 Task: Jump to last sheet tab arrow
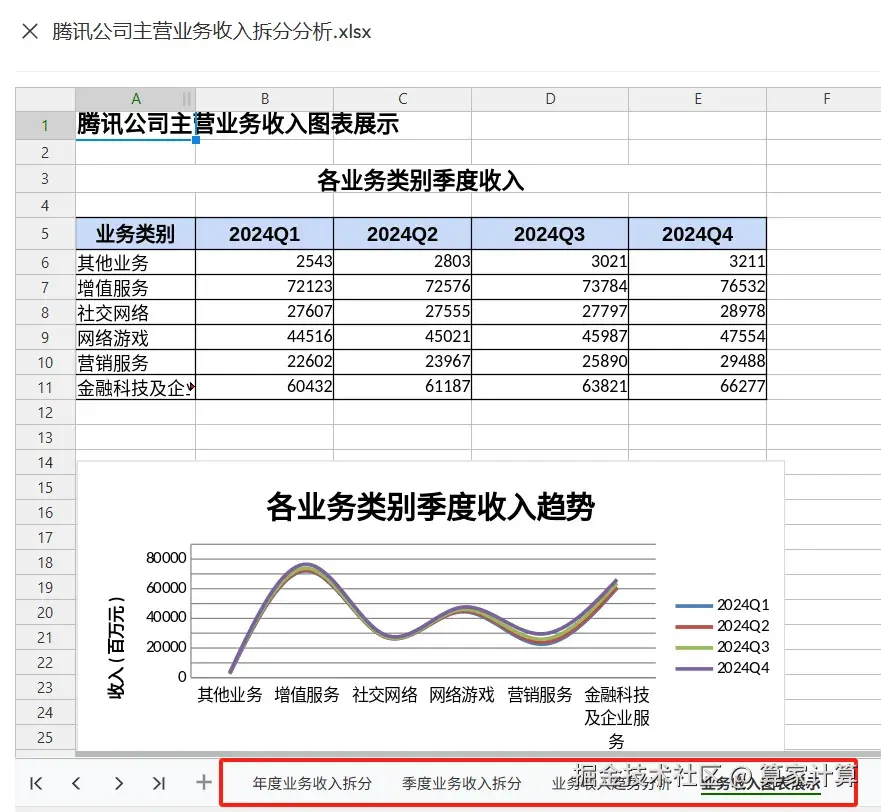coord(159,783)
